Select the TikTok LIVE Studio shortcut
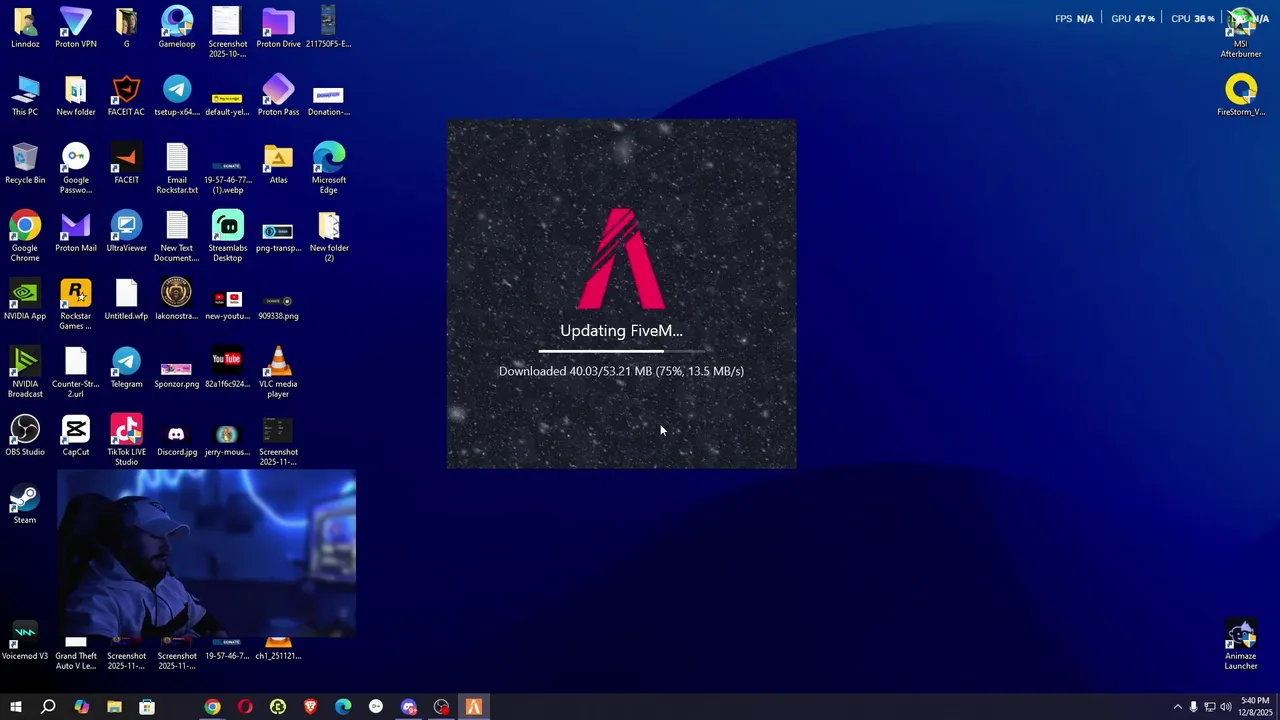Image resolution: width=1280 pixels, height=720 pixels. pos(126,441)
